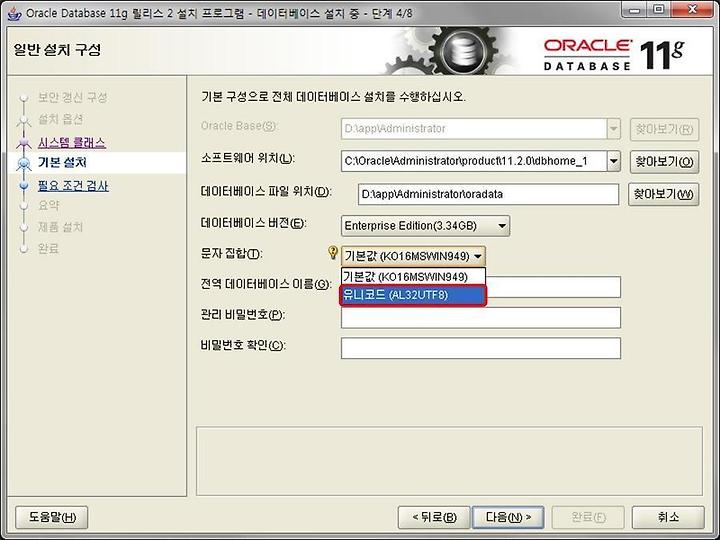Click the 완료 step label in sidebar
Image resolution: width=720 pixels, height=540 pixels.
coord(49,248)
